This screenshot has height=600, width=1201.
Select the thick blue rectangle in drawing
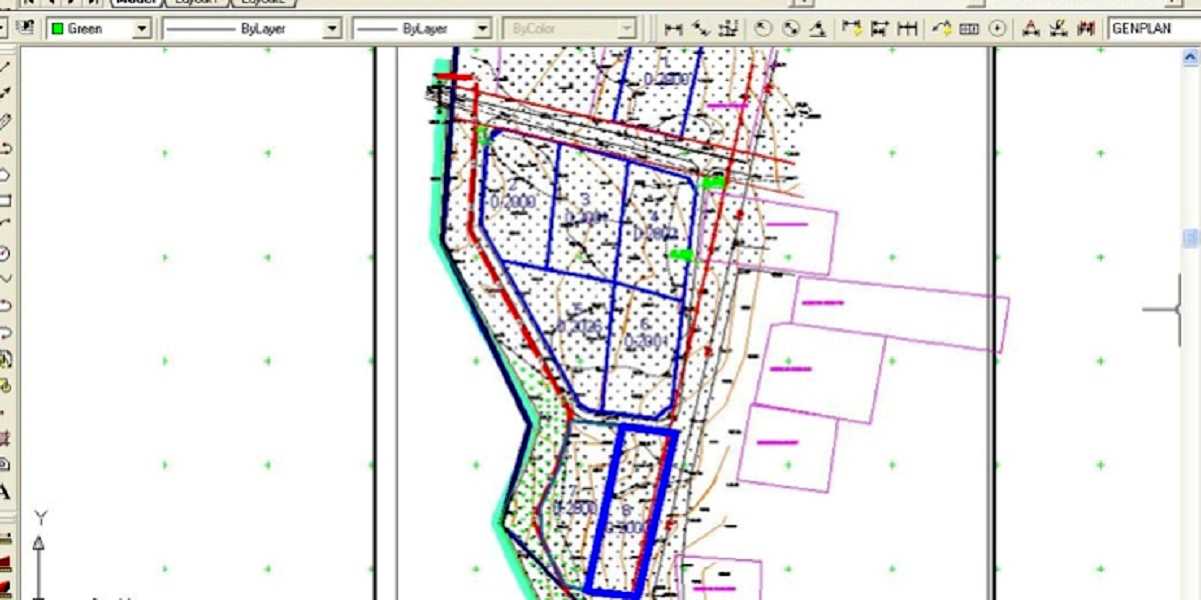(632, 511)
